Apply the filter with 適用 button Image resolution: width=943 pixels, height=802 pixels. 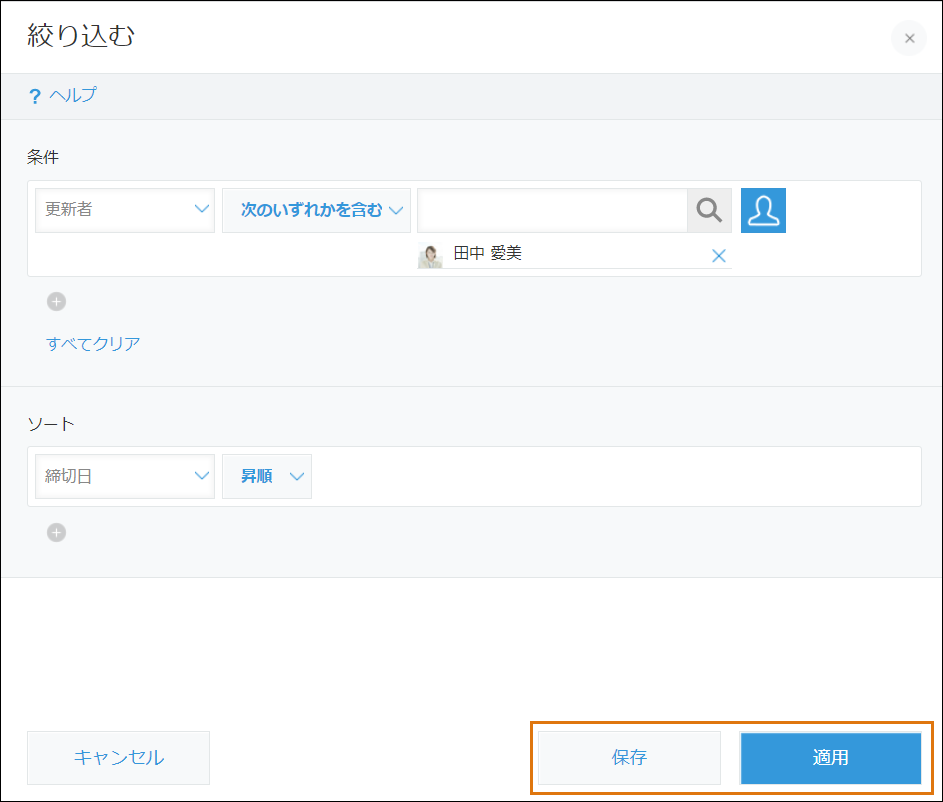click(830, 757)
